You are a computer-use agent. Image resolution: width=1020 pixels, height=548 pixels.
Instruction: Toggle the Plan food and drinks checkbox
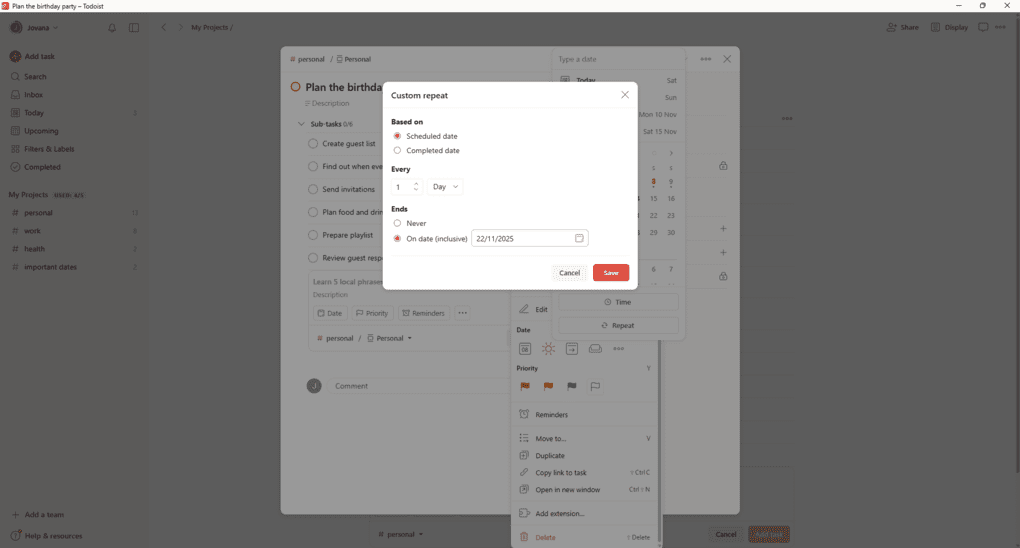click(313, 212)
